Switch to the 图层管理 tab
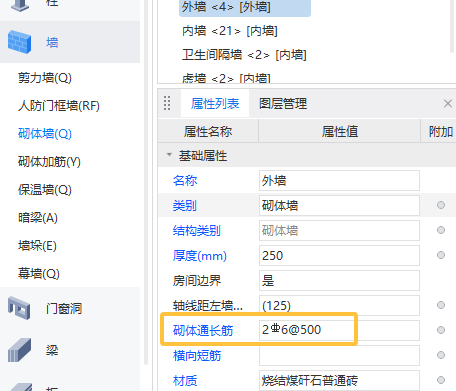This screenshot has width=456, height=391. tap(283, 104)
